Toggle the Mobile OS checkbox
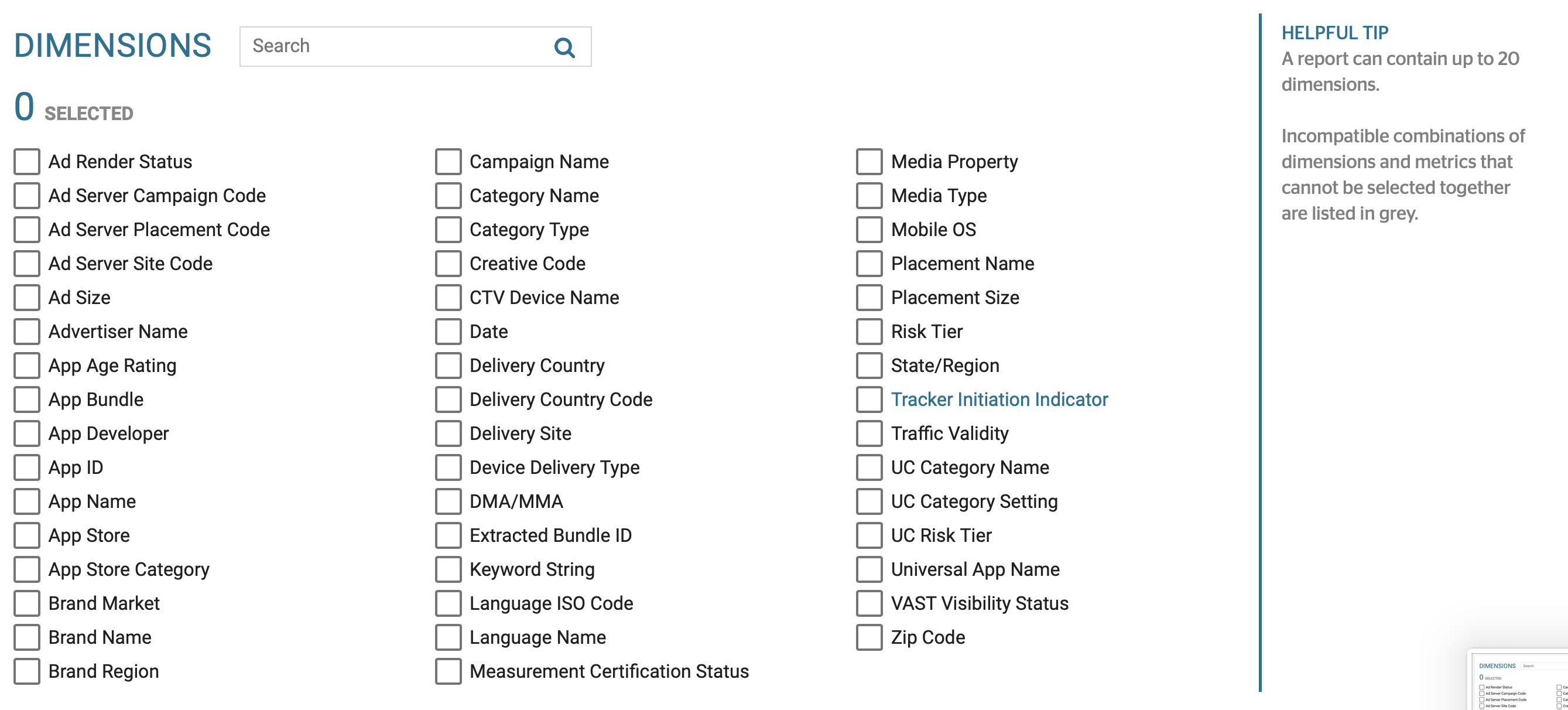1568x710 pixels. coord(869,230)
